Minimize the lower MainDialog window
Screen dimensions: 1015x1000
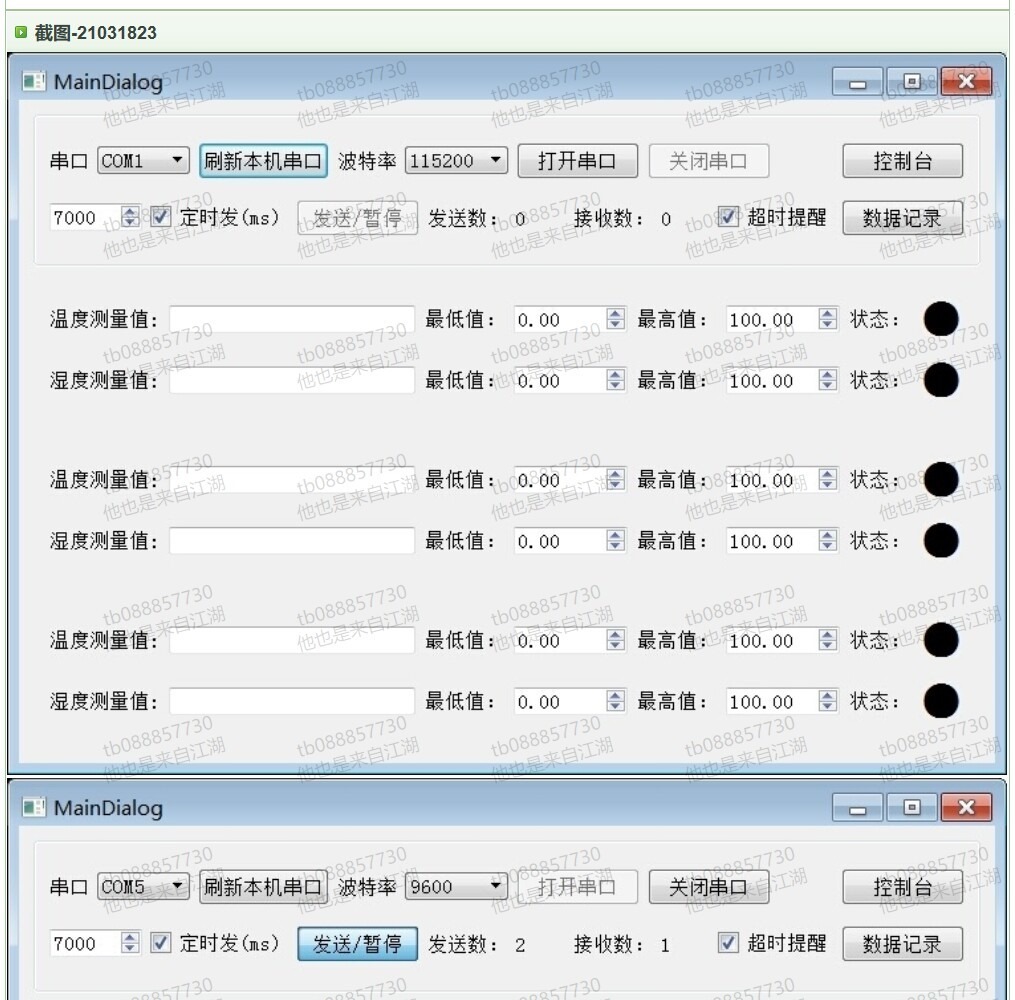pyautogui.click(x=858, y=808)
